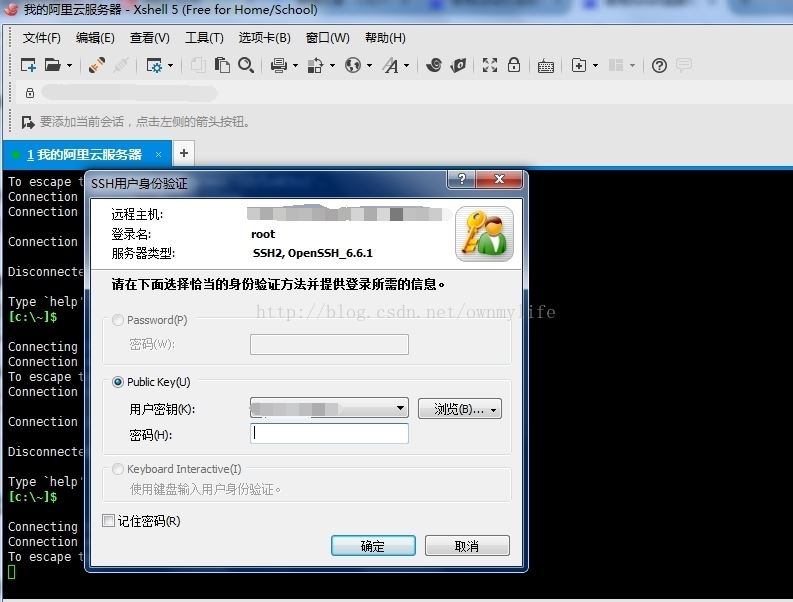
Task: Close the 我的阿里云服务器 tab
Action: pyautogui.click(x=158, y=154)
